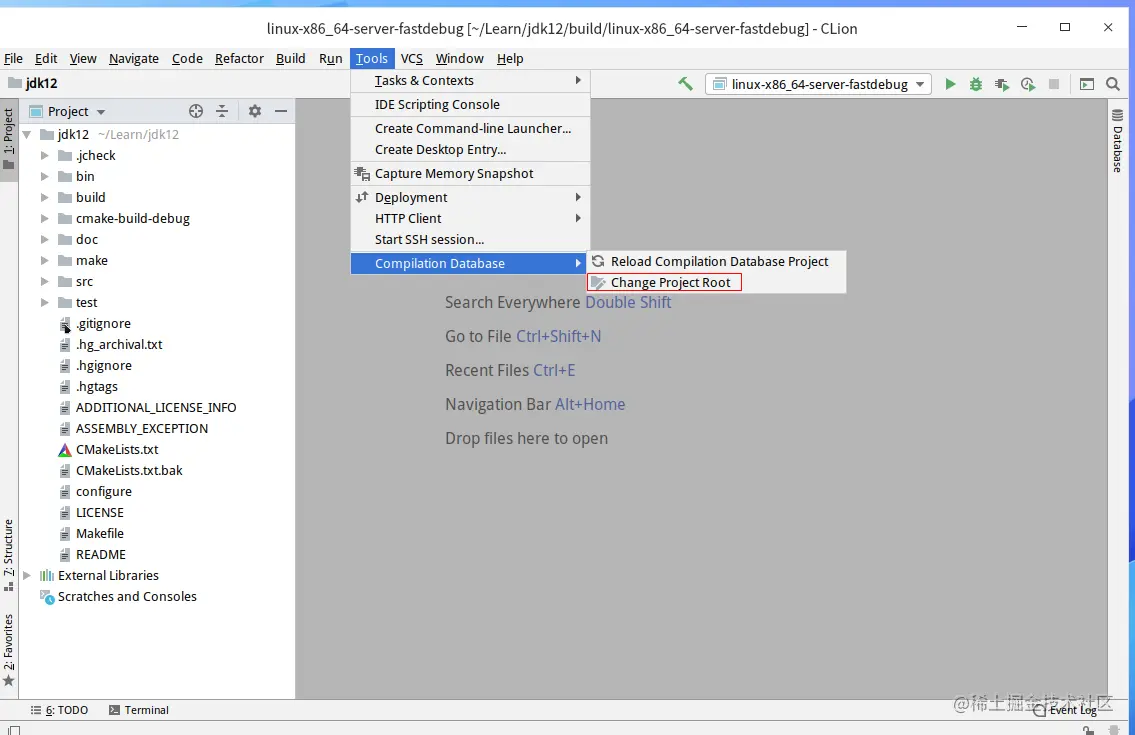The image size is (1135, 735).
Task: Select ADDITIONAL_LICENSE_INFO file
Action: click(x=156, y=408)
